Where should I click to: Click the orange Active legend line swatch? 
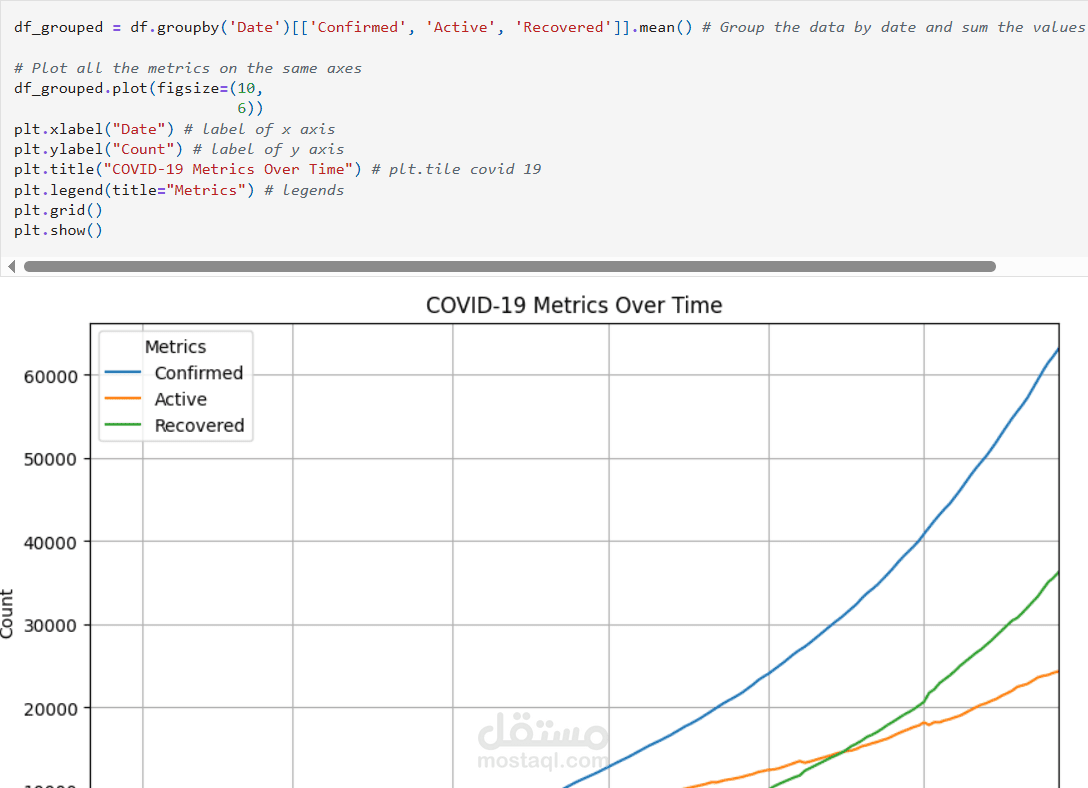[123, 399]
